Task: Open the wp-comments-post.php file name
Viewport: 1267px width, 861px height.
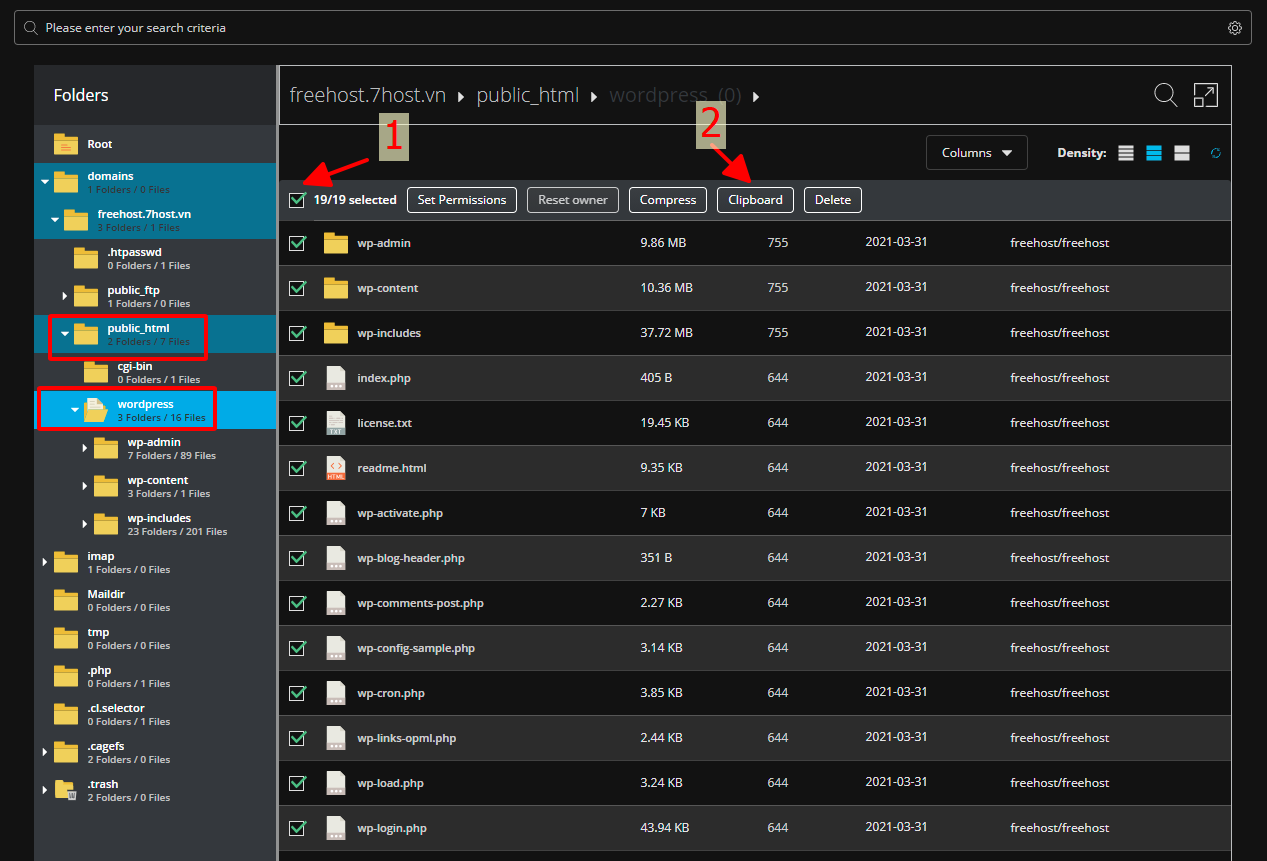Action: coord(420,603)
